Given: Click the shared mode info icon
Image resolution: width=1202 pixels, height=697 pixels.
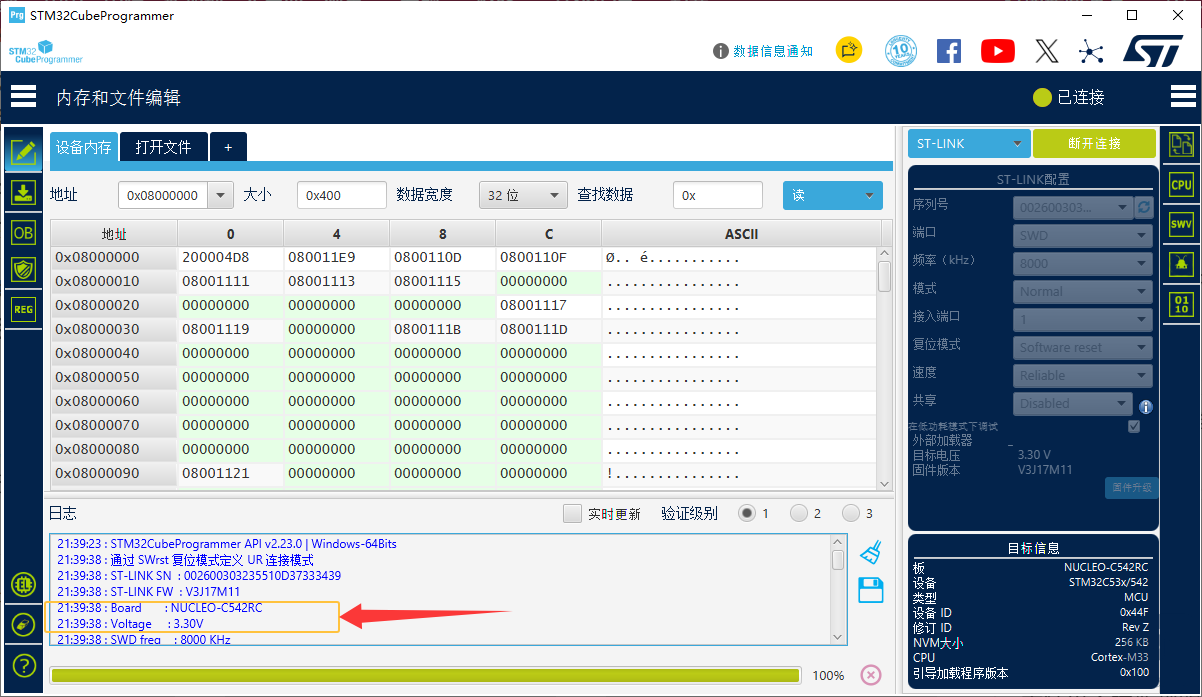Looking at the screenshot, I should (1146, 407).
